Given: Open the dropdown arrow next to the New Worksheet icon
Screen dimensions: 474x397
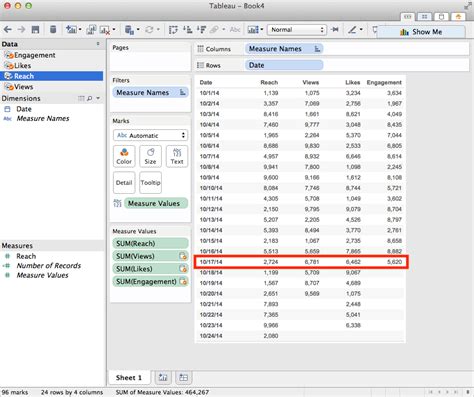Looking at the screenshot, I should 80,30.
